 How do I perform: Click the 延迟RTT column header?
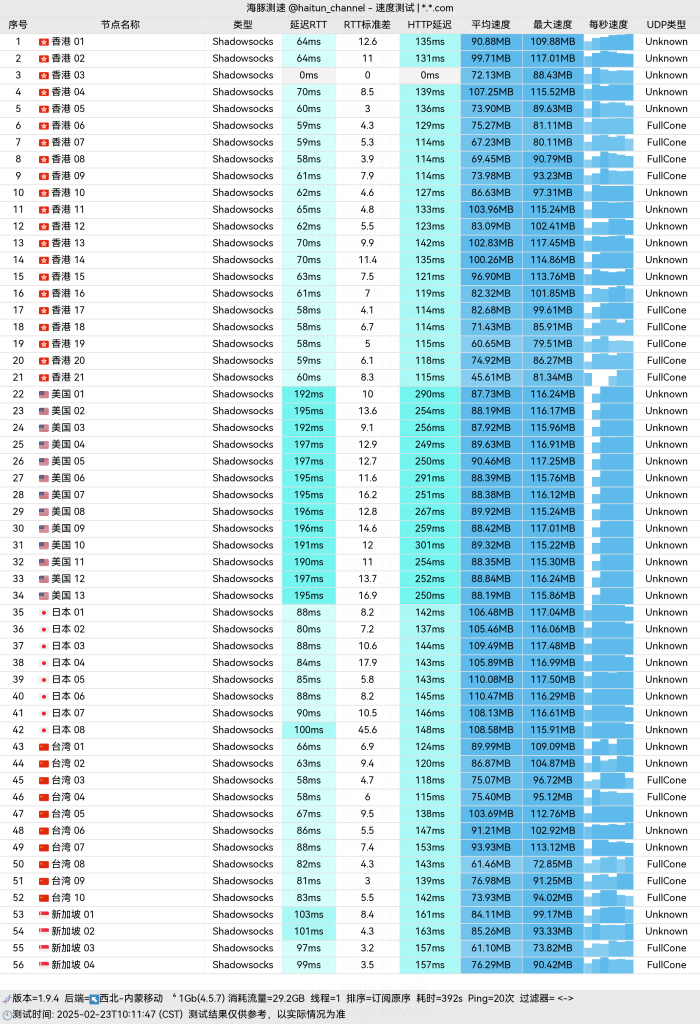[x=309, y=25]
